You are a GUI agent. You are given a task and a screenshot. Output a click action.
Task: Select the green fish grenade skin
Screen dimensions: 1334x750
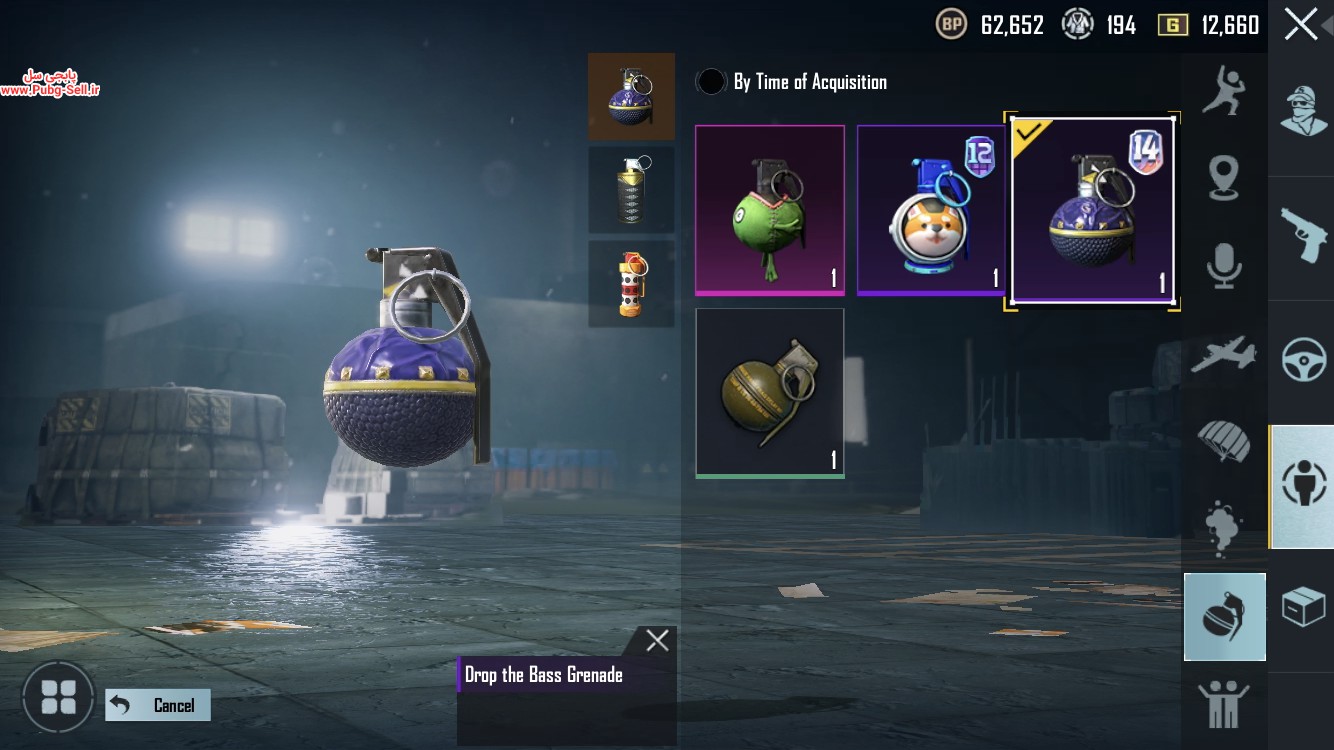point(770,211)
